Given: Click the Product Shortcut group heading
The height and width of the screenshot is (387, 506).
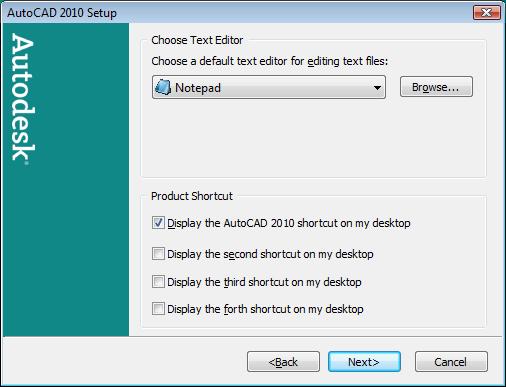Looking at the screenshot, I should [192, 196].
